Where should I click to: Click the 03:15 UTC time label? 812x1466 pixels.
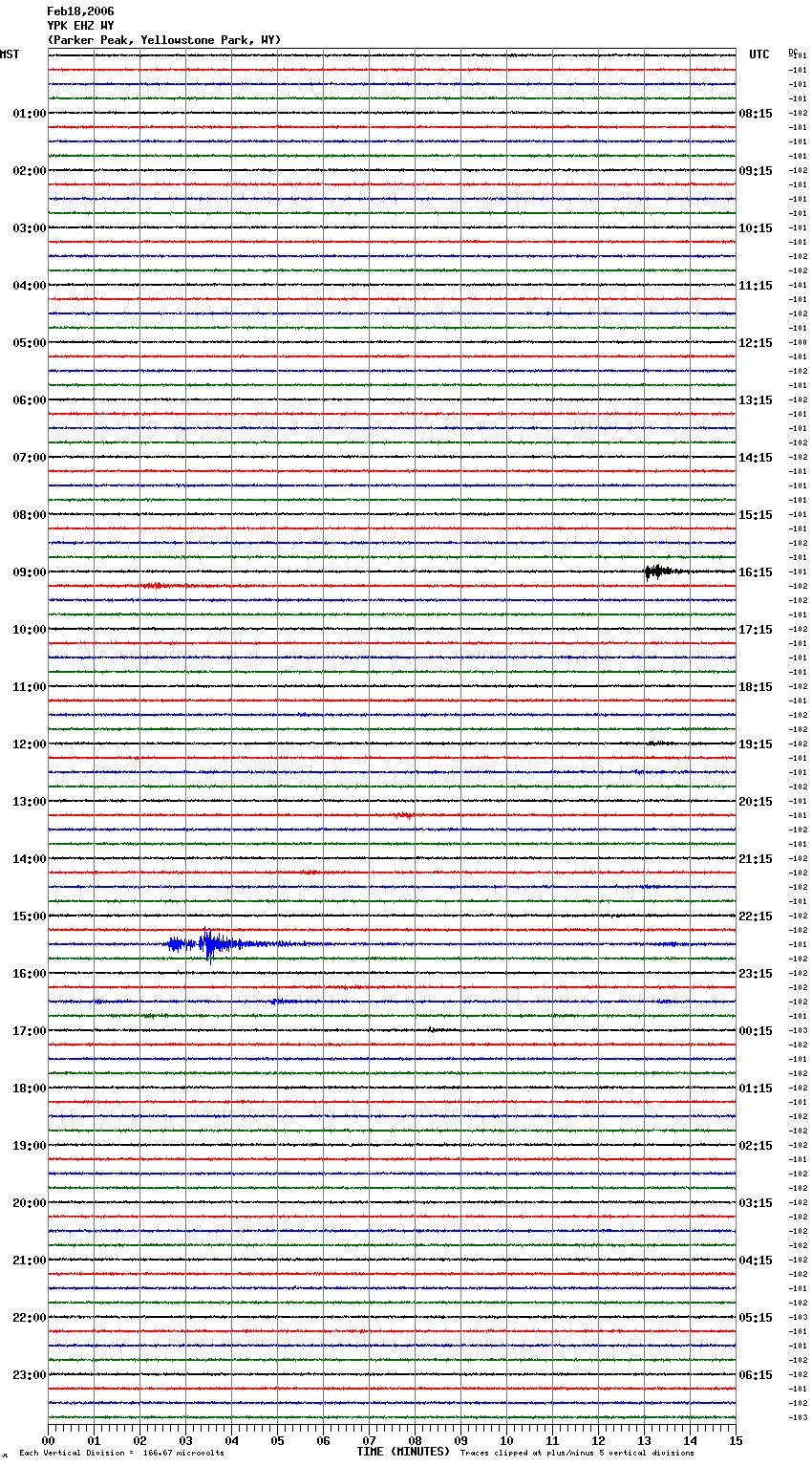(x=756, y=1203)
